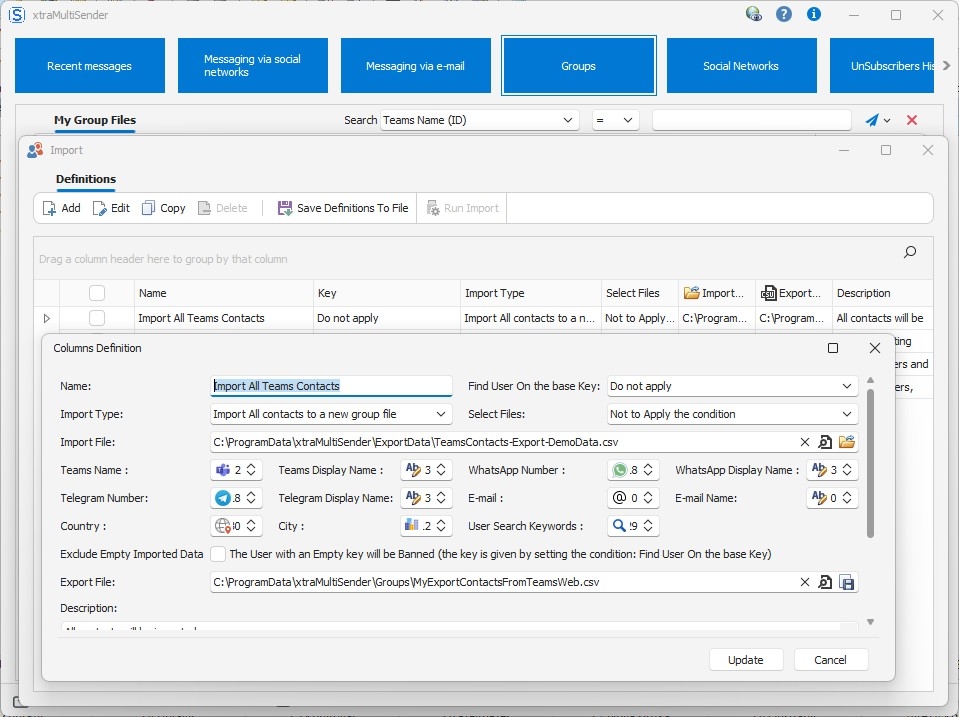Click the Name input field

click(331, 386)
